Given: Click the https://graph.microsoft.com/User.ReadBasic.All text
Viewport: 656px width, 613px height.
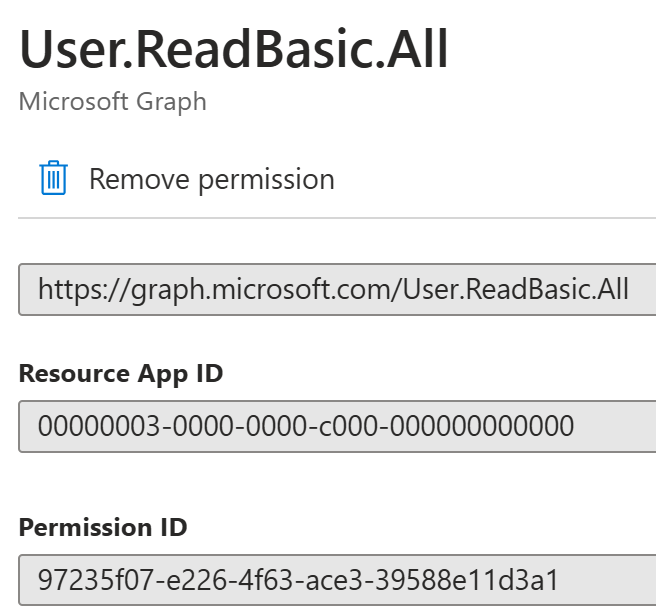Looking at the screenshot, I should click(333, 290).
